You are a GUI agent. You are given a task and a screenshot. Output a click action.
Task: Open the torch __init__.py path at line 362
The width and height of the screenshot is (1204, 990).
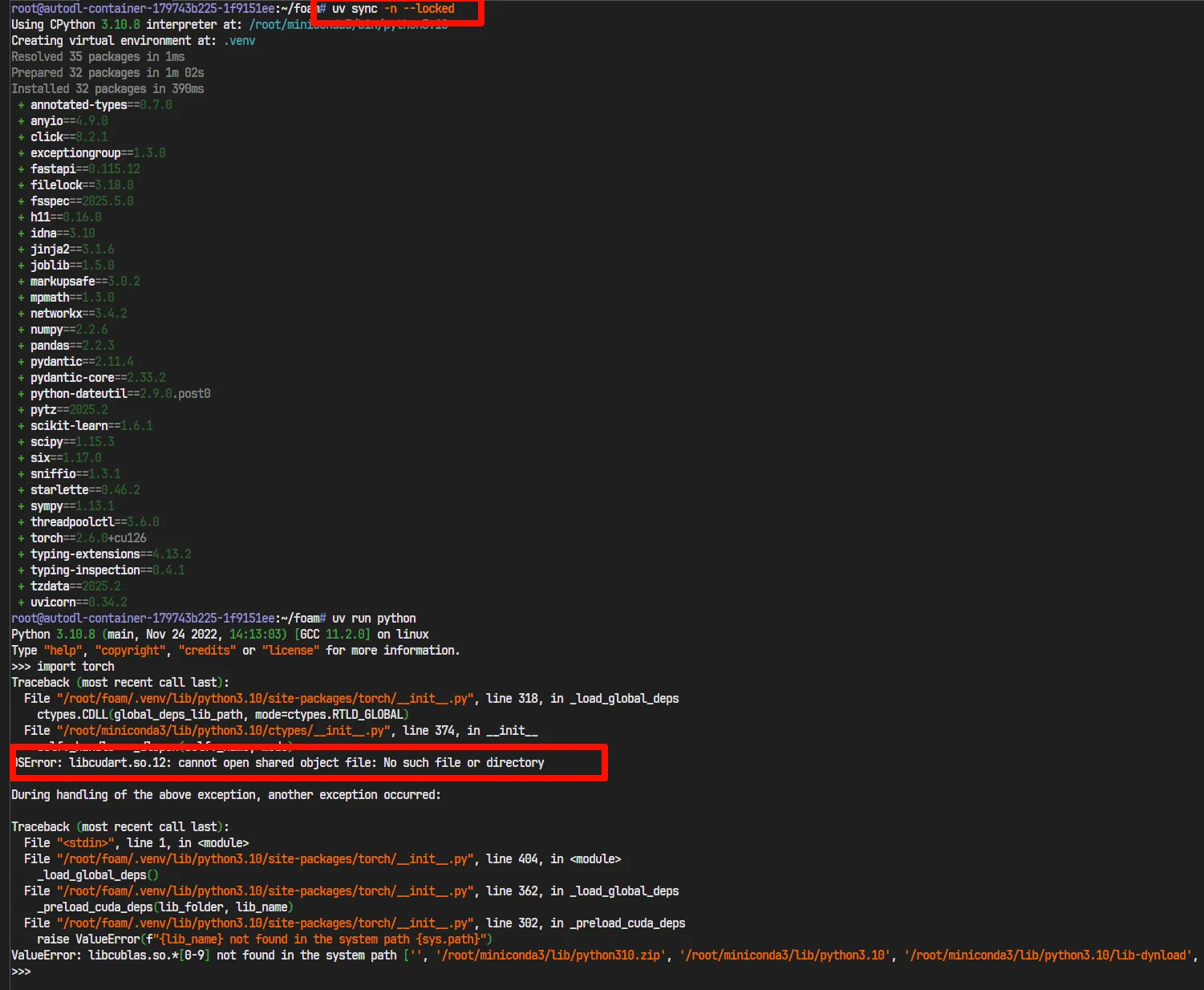click(x=265, y=891)
